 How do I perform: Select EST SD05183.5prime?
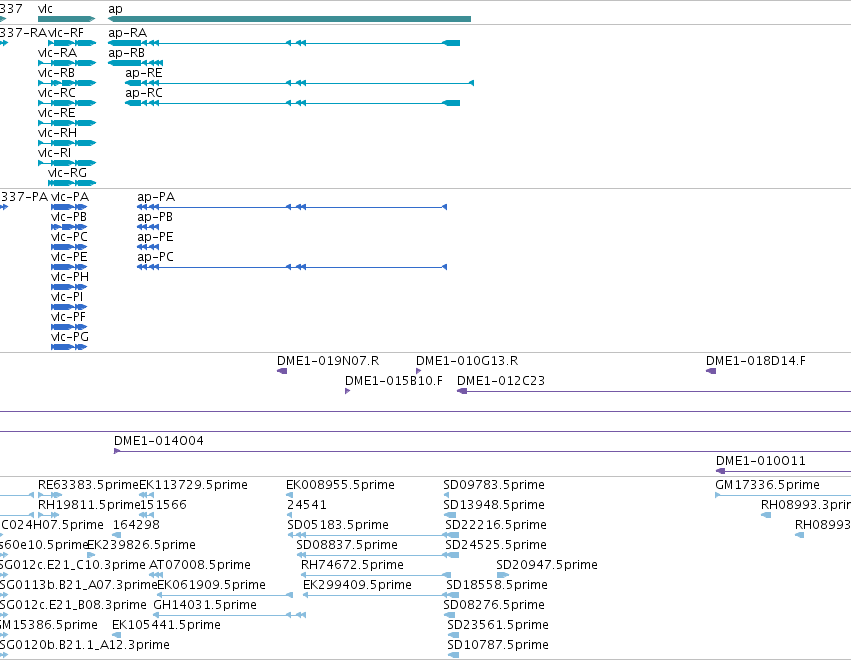338,525
